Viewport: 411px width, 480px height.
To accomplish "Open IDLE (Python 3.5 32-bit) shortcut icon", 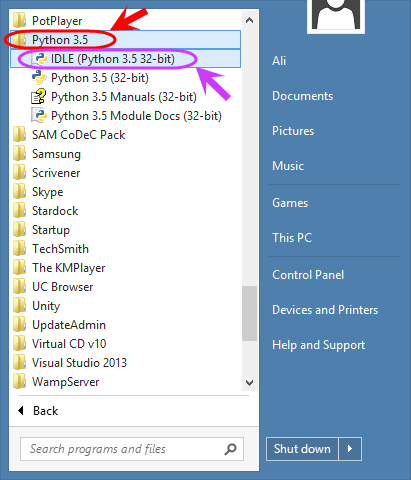I will point(39,59).
